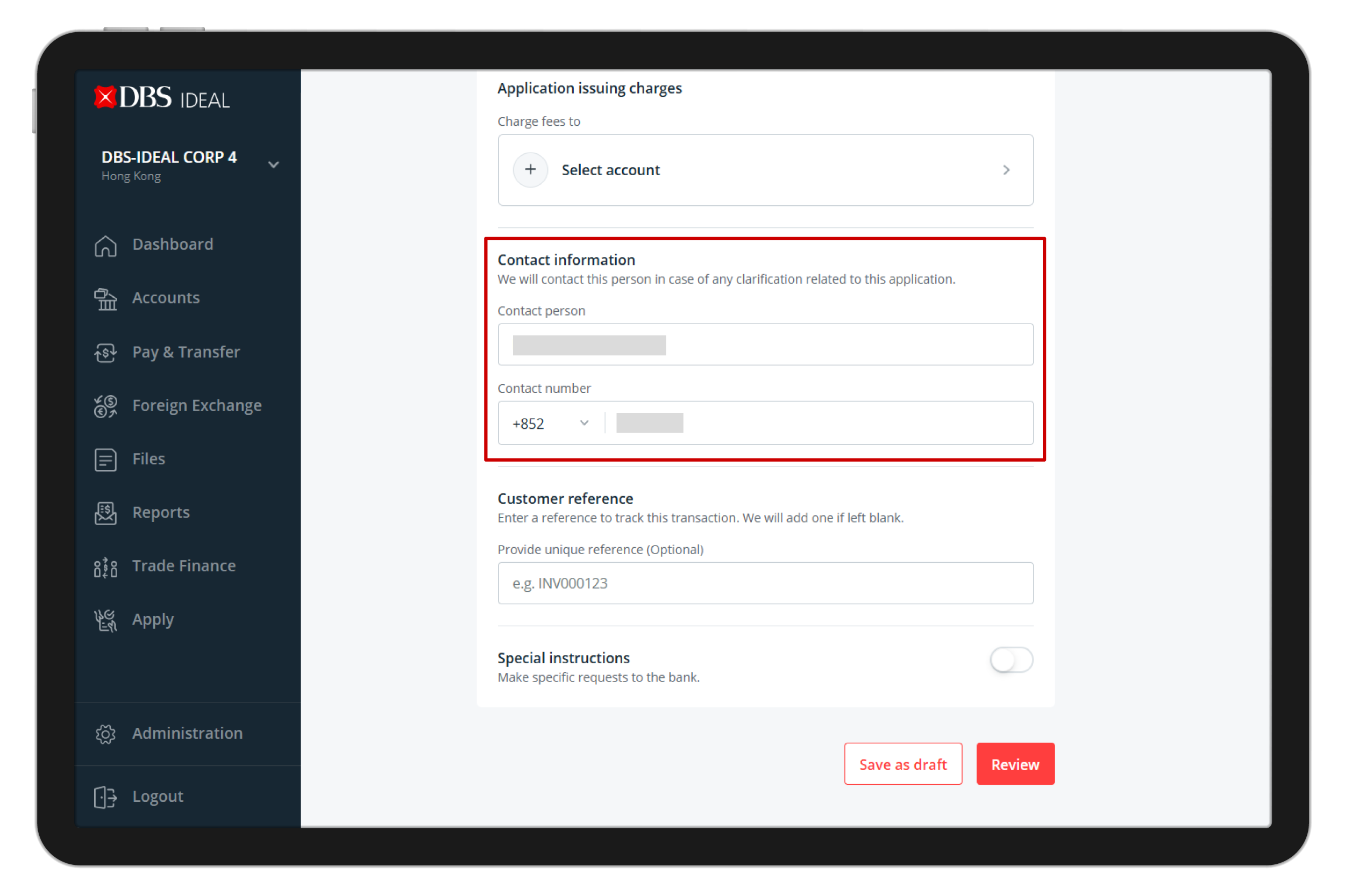Open the Apply menu item
Image resolution: width=1345 pixels, height=896 pixels.
pos(153,620)
